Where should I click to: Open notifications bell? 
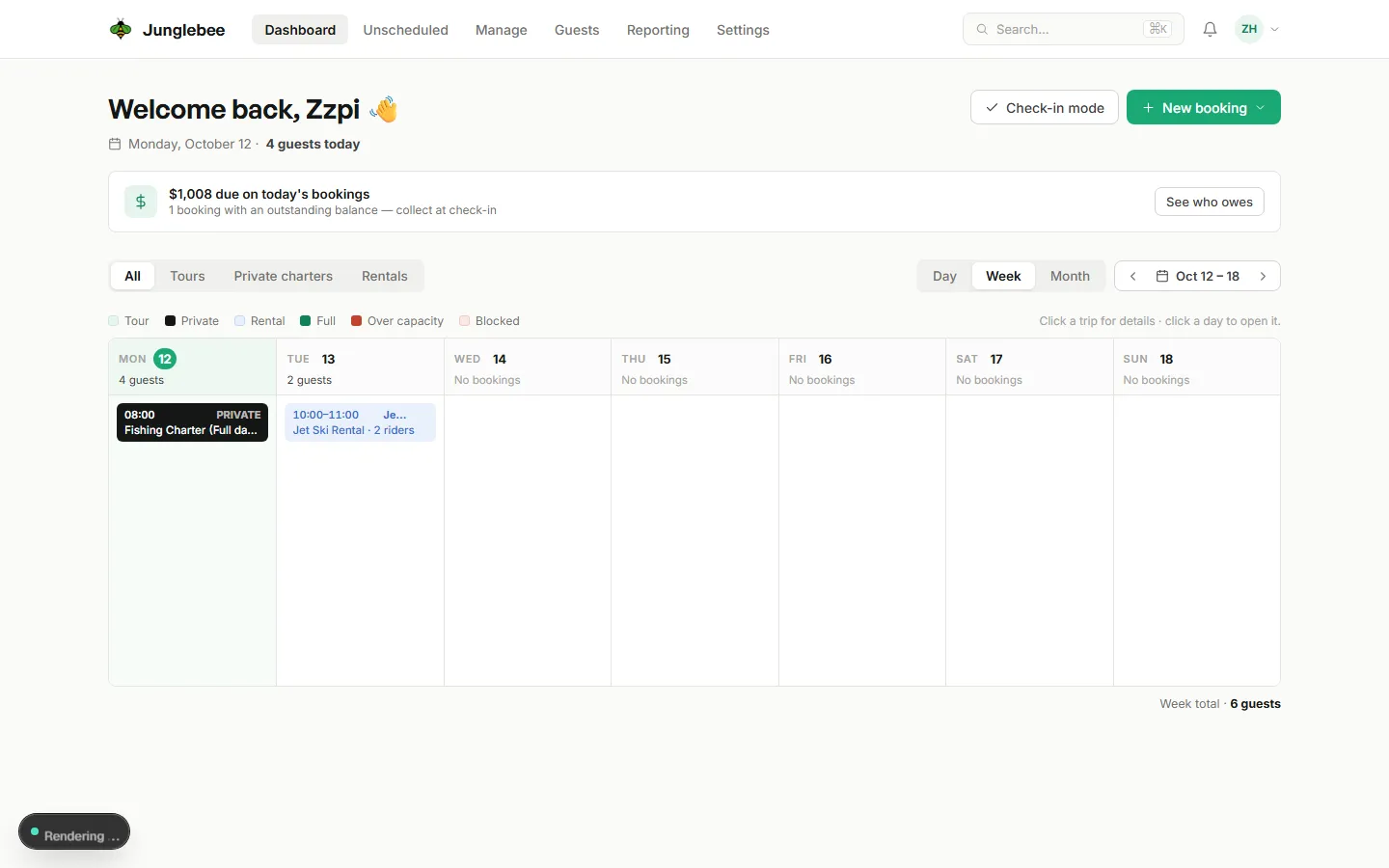click(x=1210, y=29)
